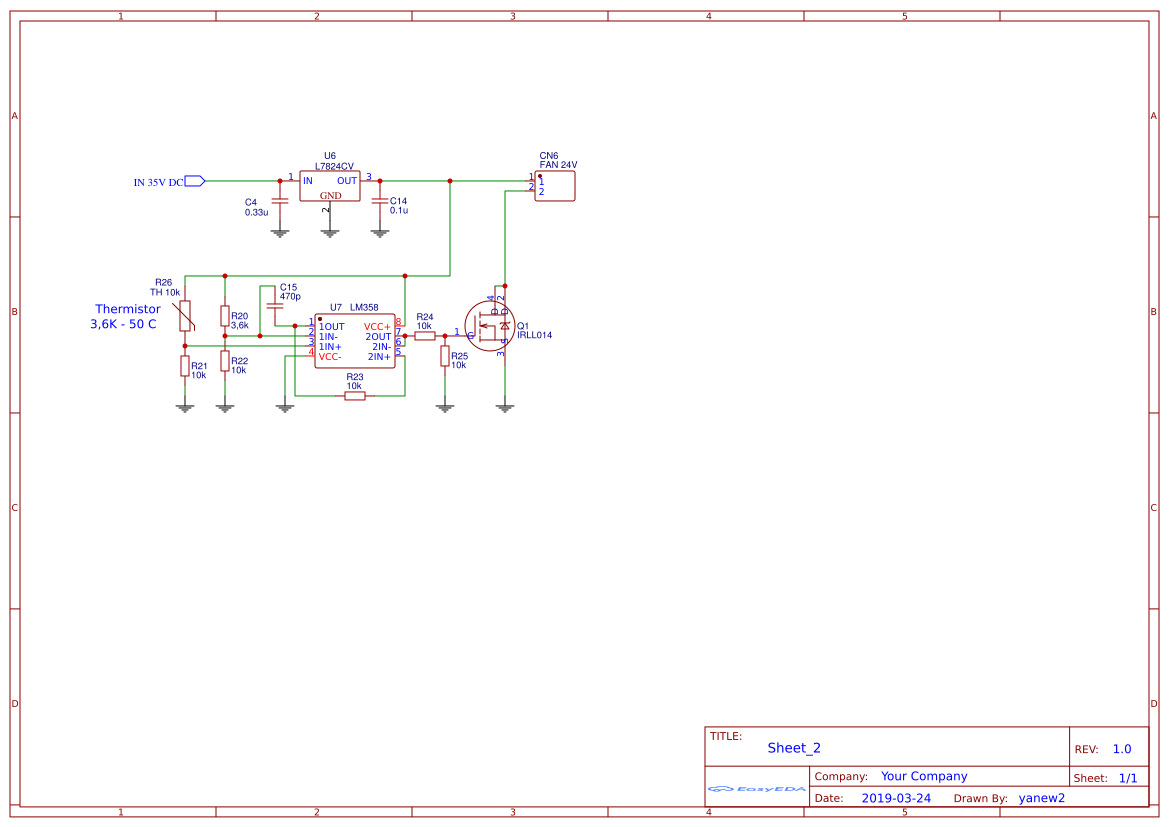Click the ground symbol under U6
This screenshot has height=827, width=1169.
329,228
